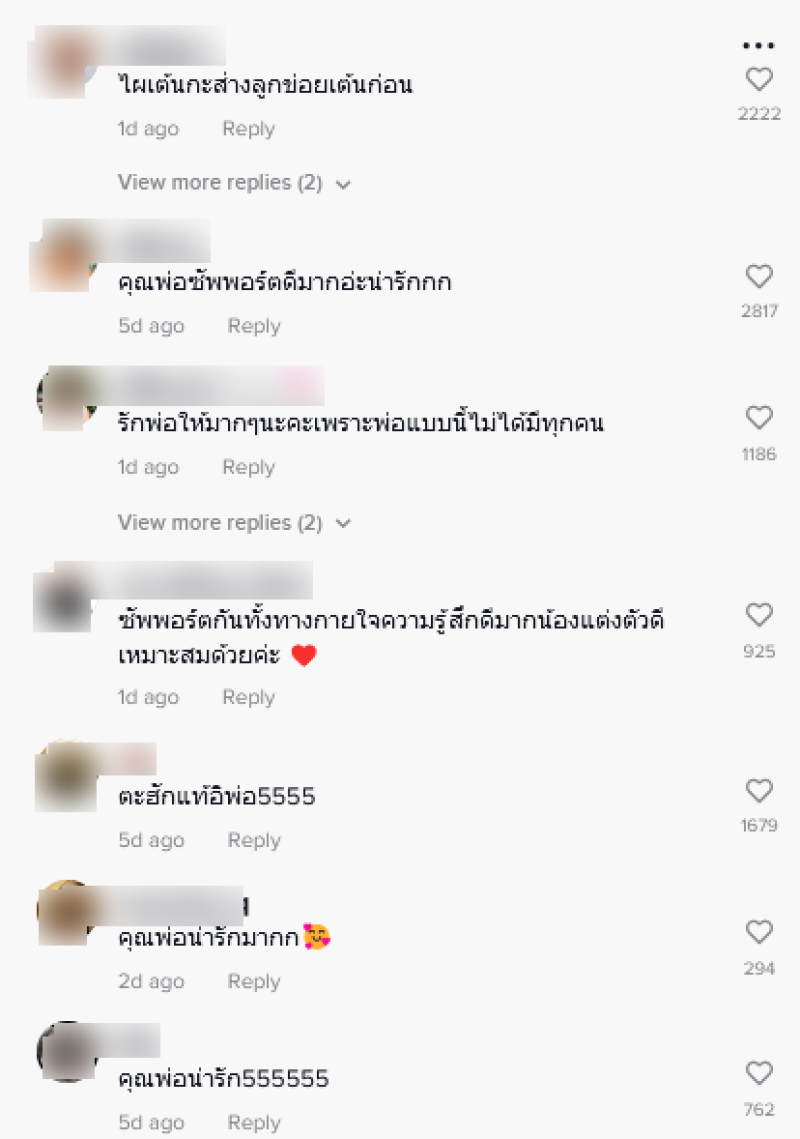
Task: Expand the first View more replies (2)
Action: (x=220, y=182)
